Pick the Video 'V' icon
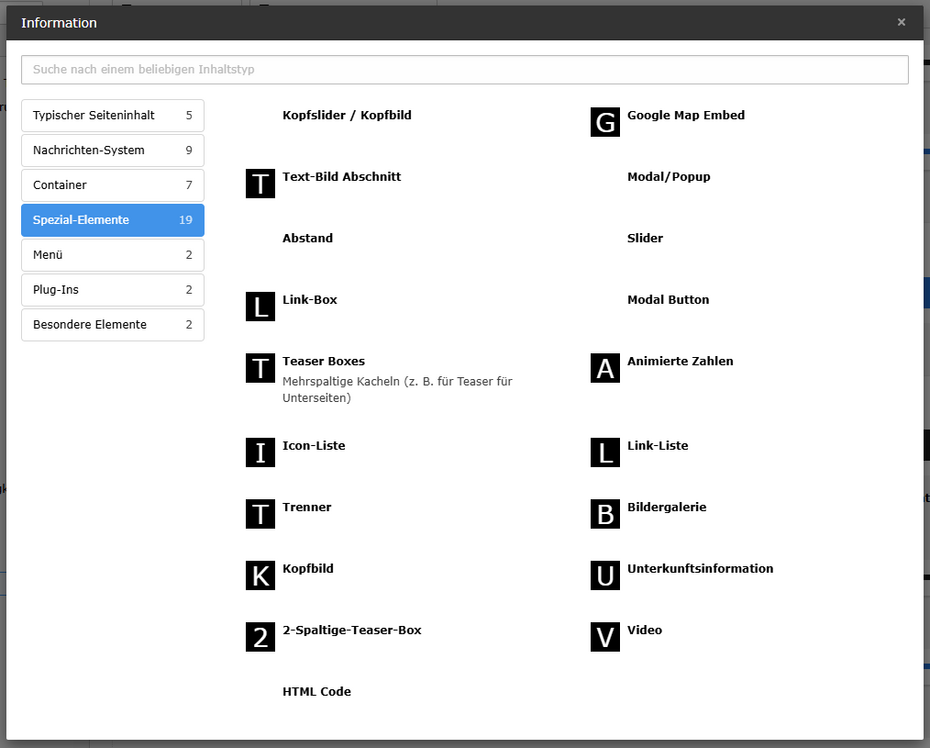930x748 pixels. (605, 637)
